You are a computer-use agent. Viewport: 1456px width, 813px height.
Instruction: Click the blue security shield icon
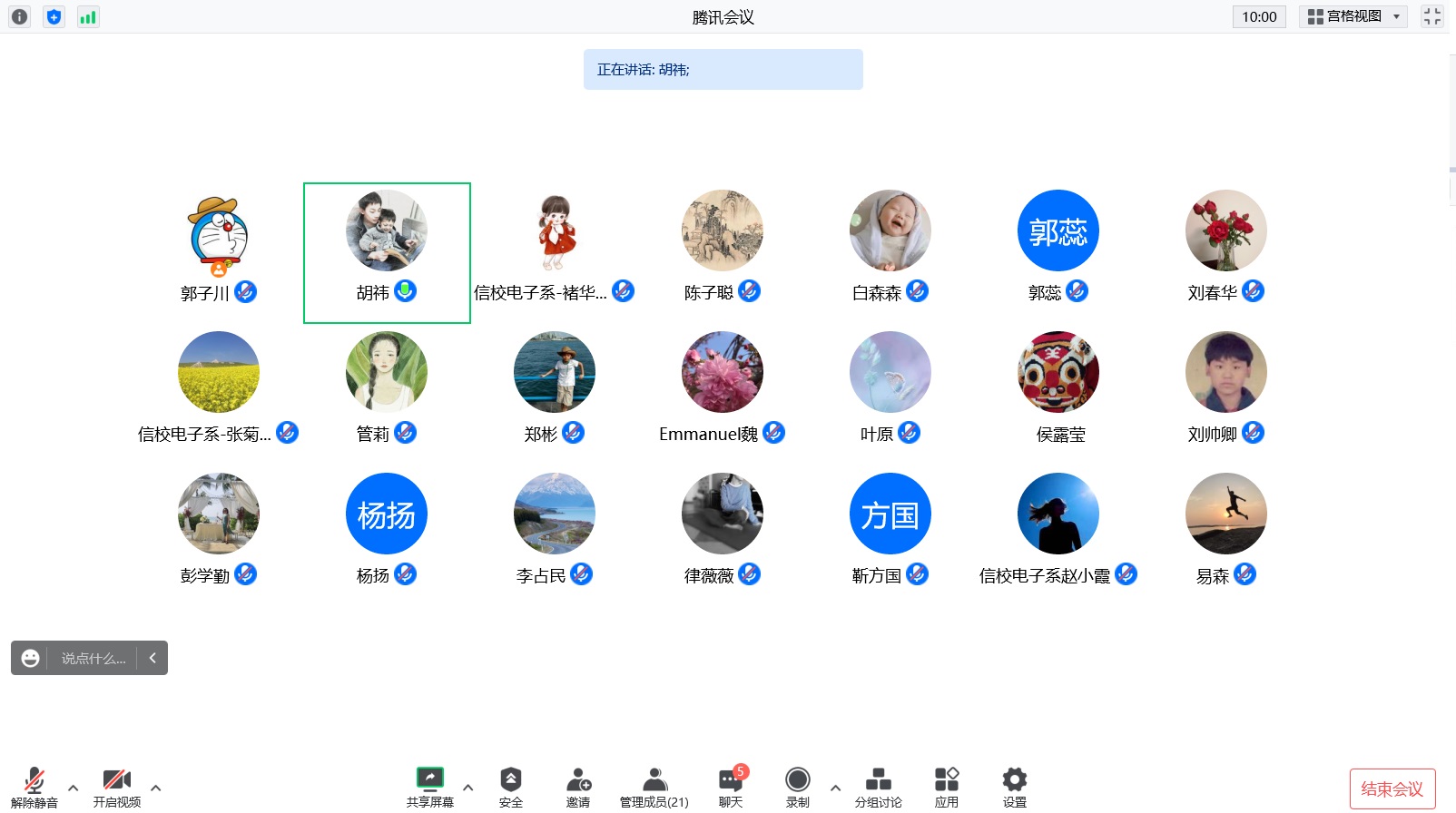coord(54,16)
